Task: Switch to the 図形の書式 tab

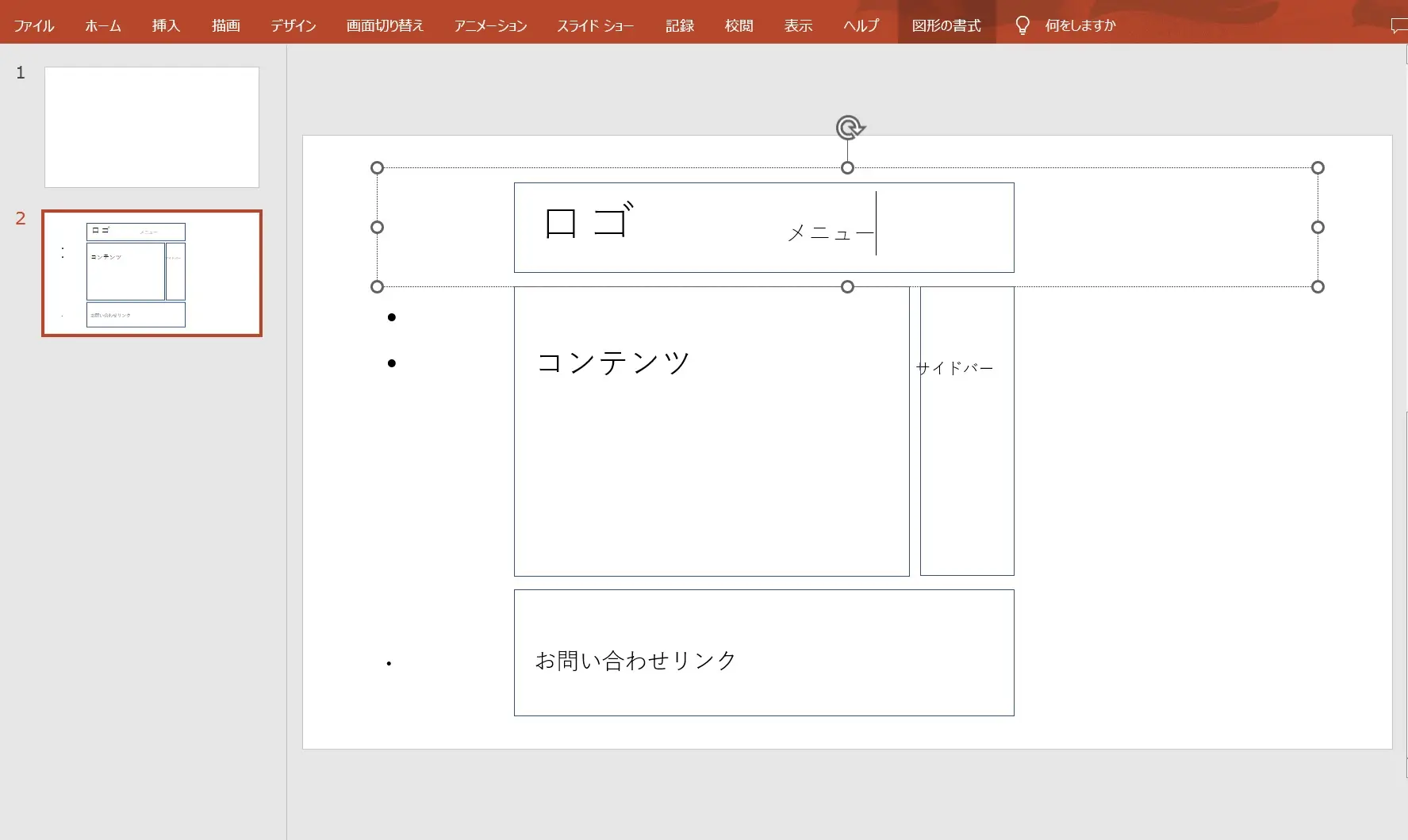Action: (946, 25)
